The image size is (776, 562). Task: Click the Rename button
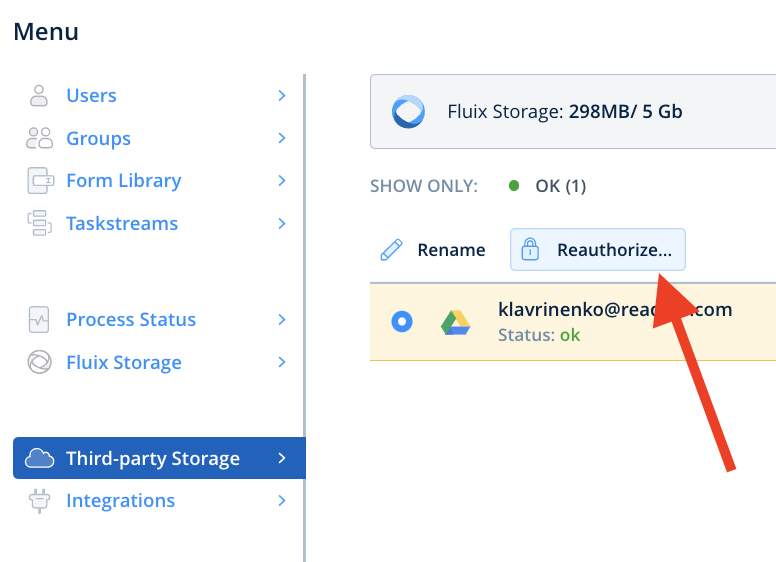[x=433, y=250]
